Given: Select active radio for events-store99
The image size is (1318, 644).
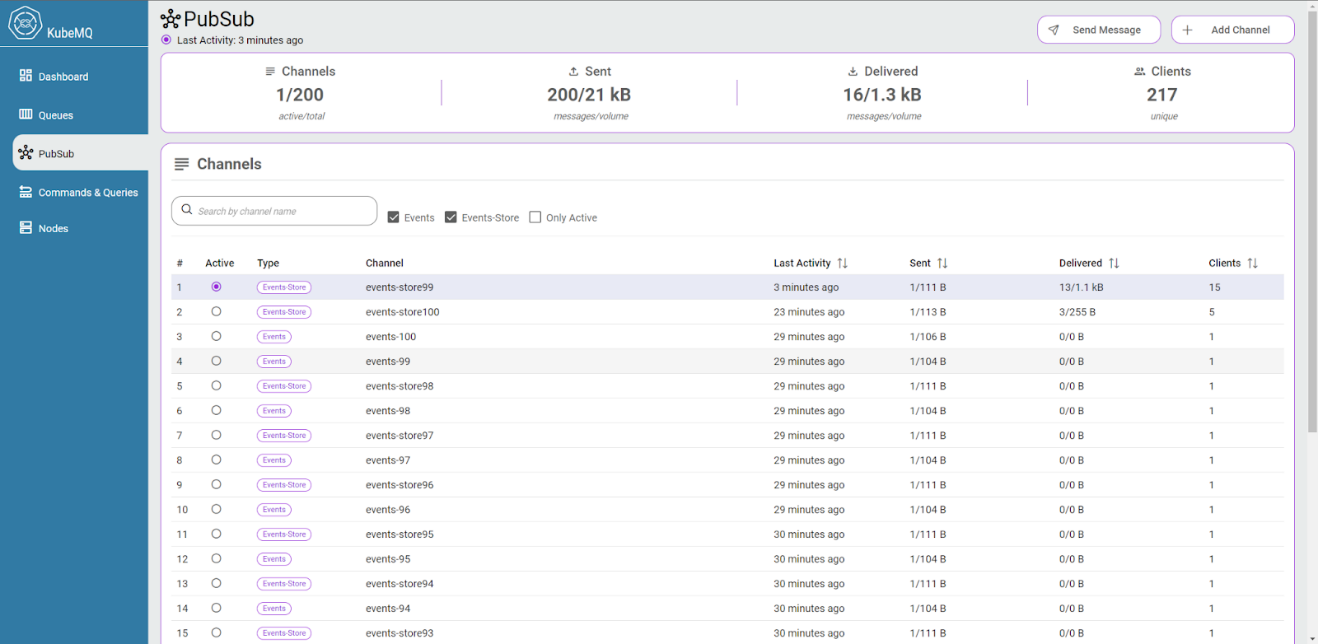Looking at the screenshot, I should 216,287.
